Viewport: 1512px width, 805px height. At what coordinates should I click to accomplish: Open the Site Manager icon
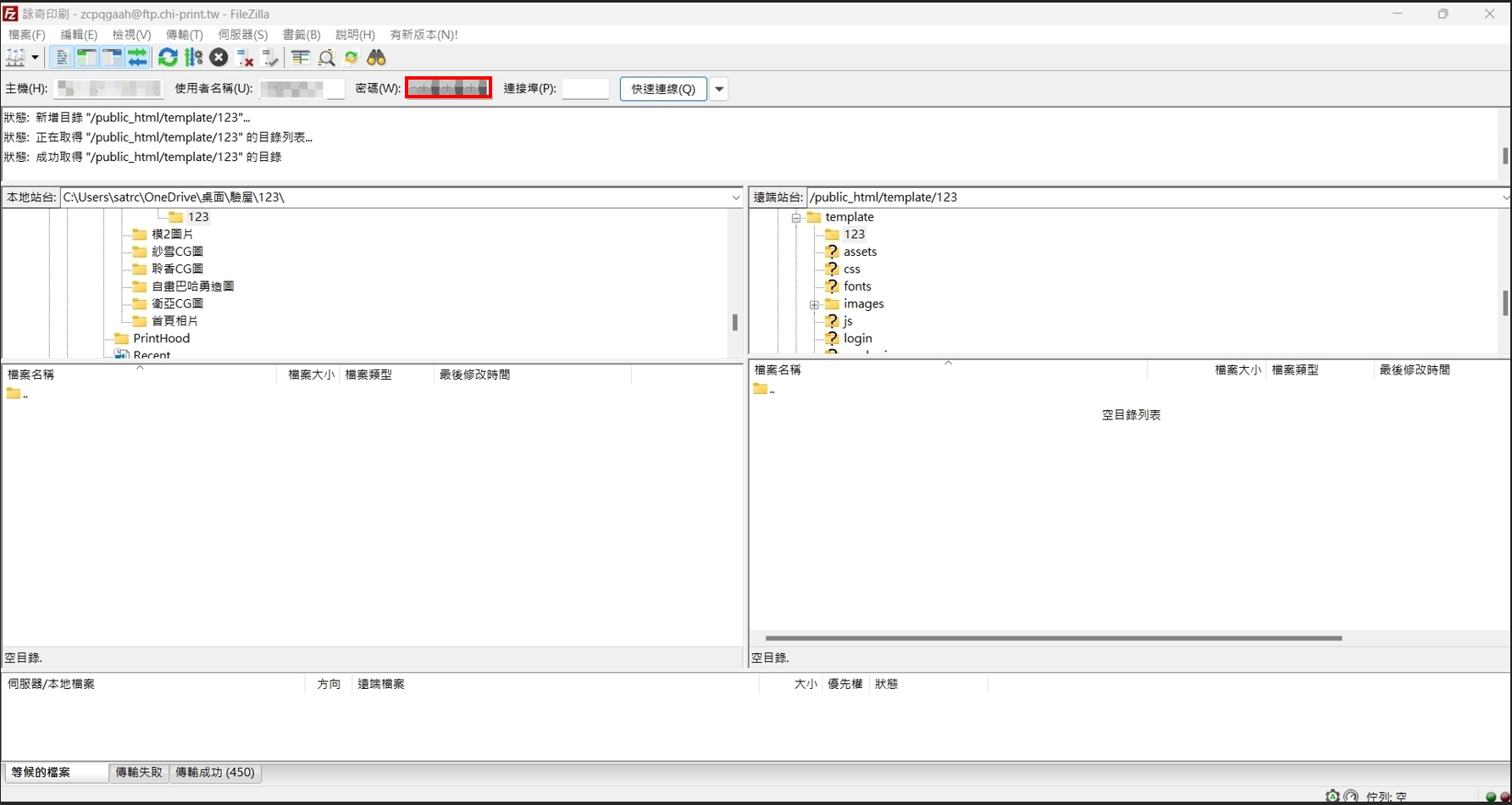coord(15,58)
